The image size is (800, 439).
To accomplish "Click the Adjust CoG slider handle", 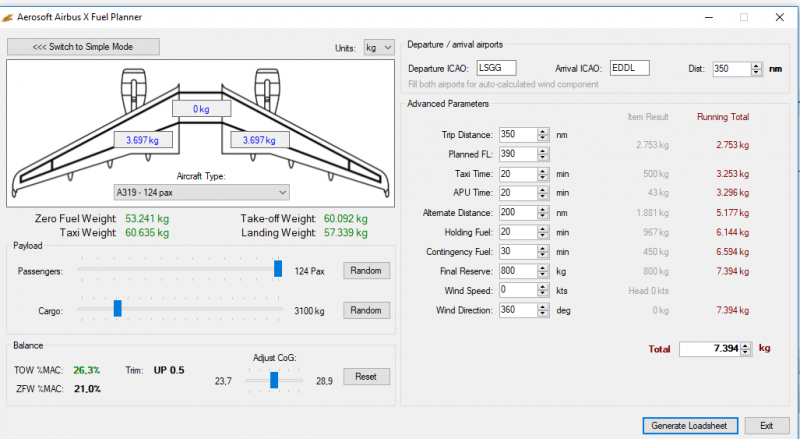I will (x=274, y=380).
